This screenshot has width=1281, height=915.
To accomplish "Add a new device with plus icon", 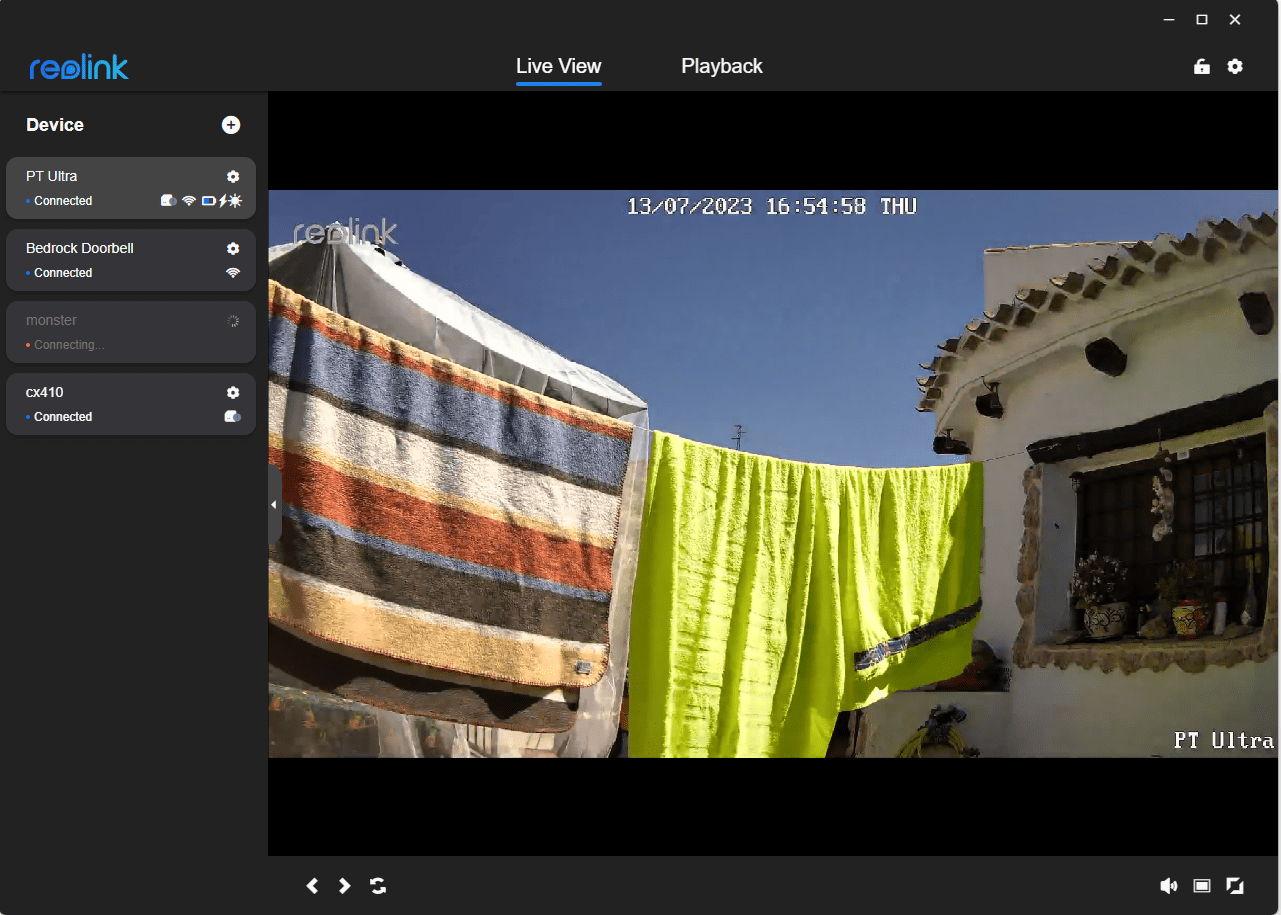I will coord(231,125).
